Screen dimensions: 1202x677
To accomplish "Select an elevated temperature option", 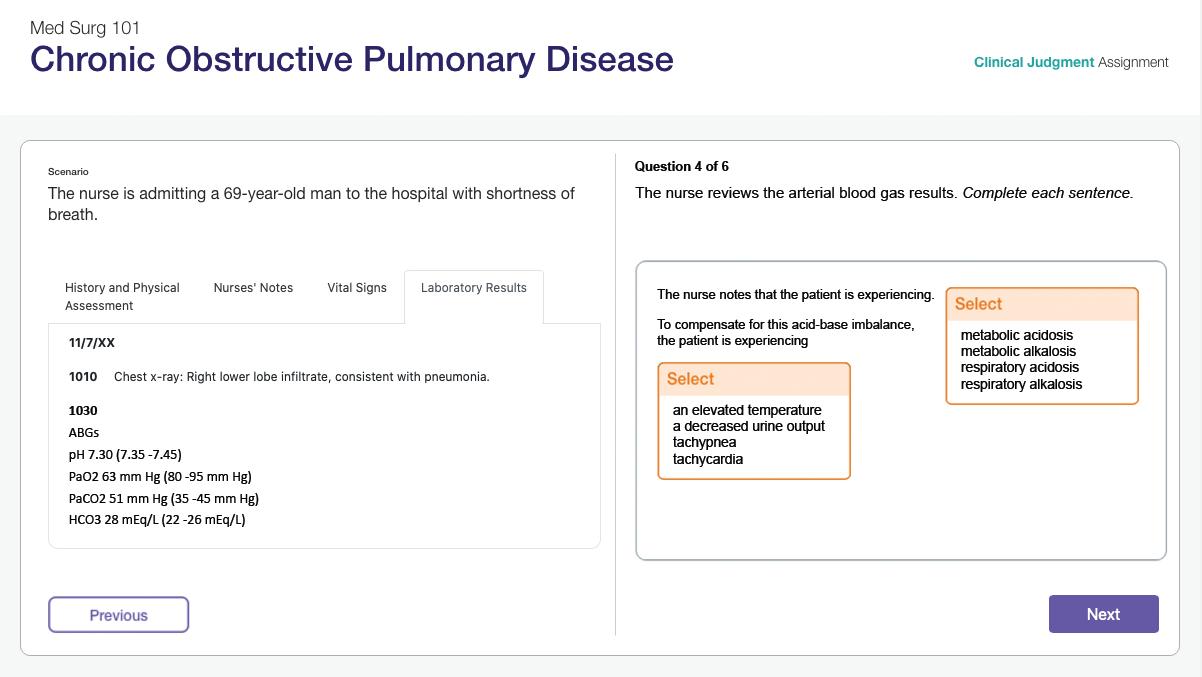I will tap(747, 410).
